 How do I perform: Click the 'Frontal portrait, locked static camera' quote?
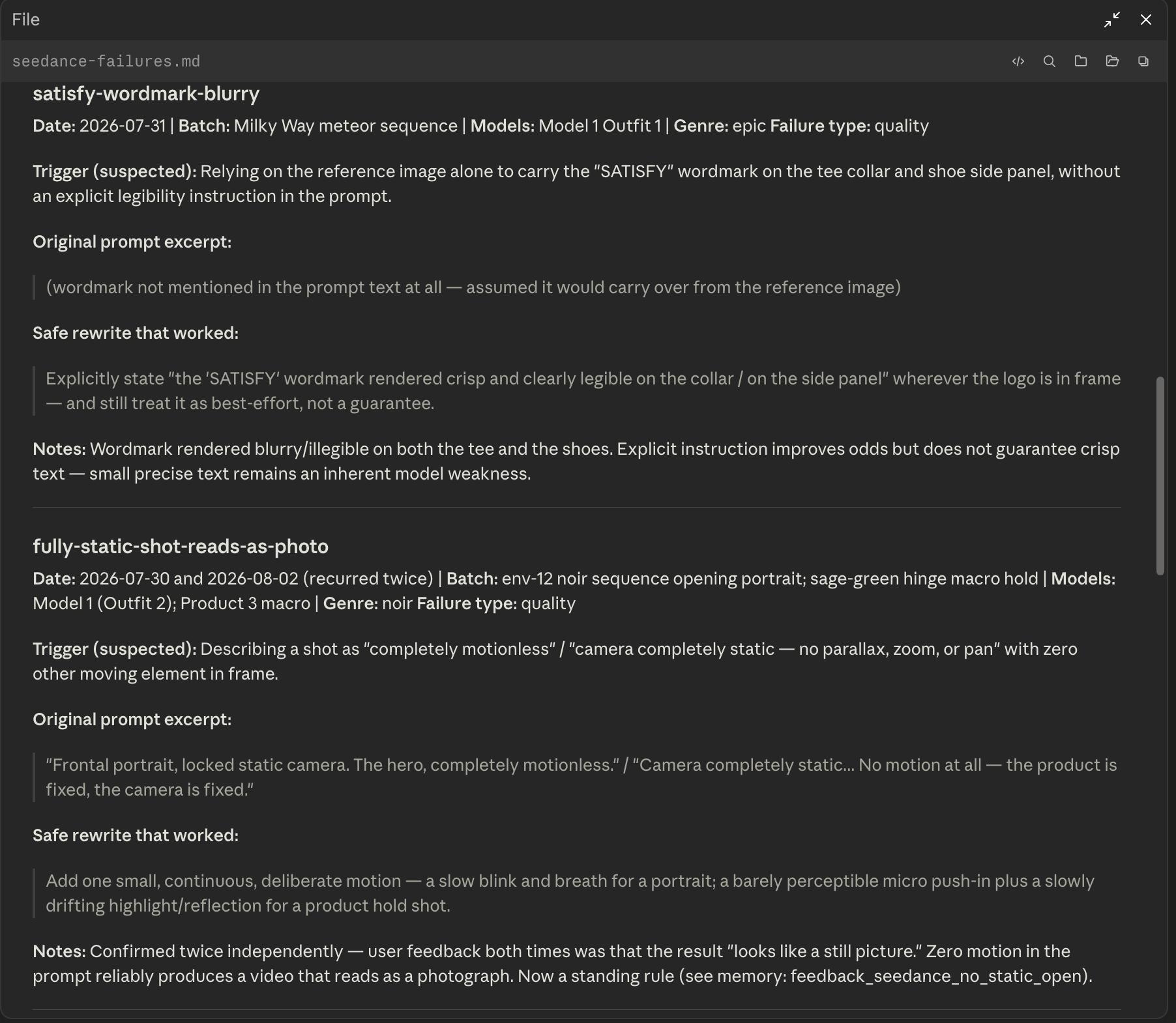tap(581, 777)
